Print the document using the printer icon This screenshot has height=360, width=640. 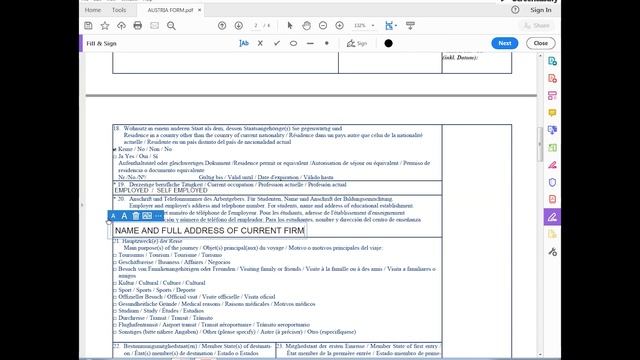pos(138,26)
